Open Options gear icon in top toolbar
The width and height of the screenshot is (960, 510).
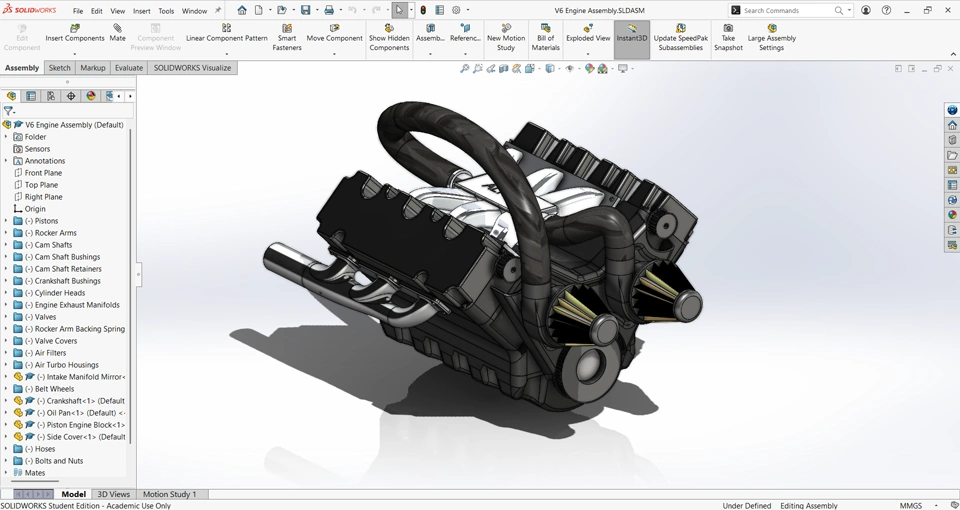(456, 10)
